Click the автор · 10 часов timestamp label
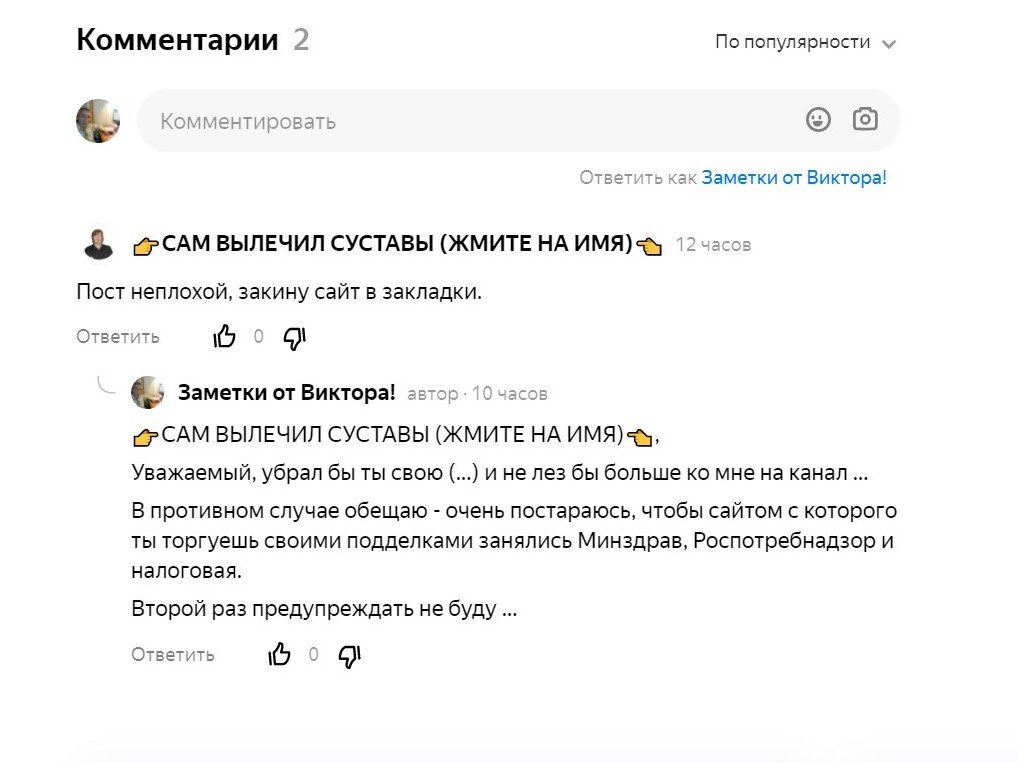This screenshot has height=763, width=1017. click(x=476, y=393)
